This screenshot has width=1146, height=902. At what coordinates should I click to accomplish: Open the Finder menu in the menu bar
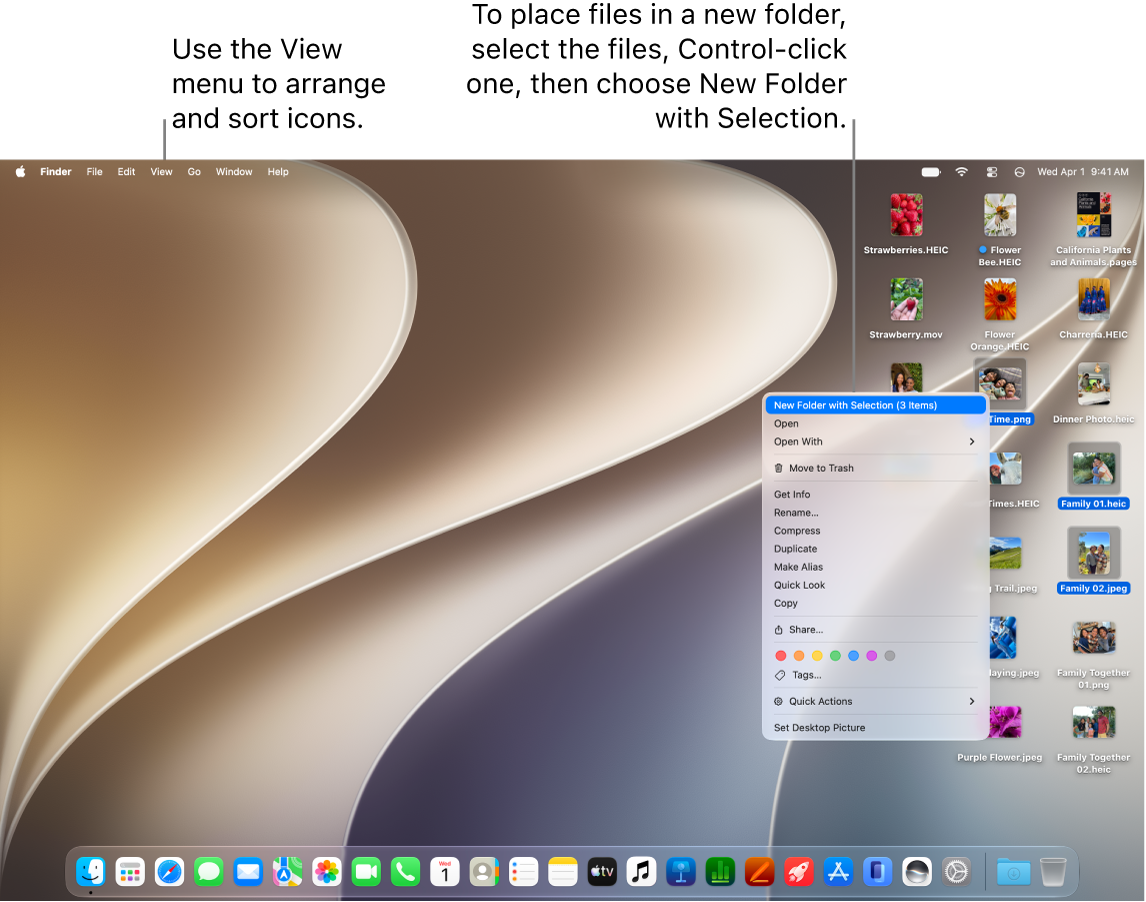(x=56, y=172)
